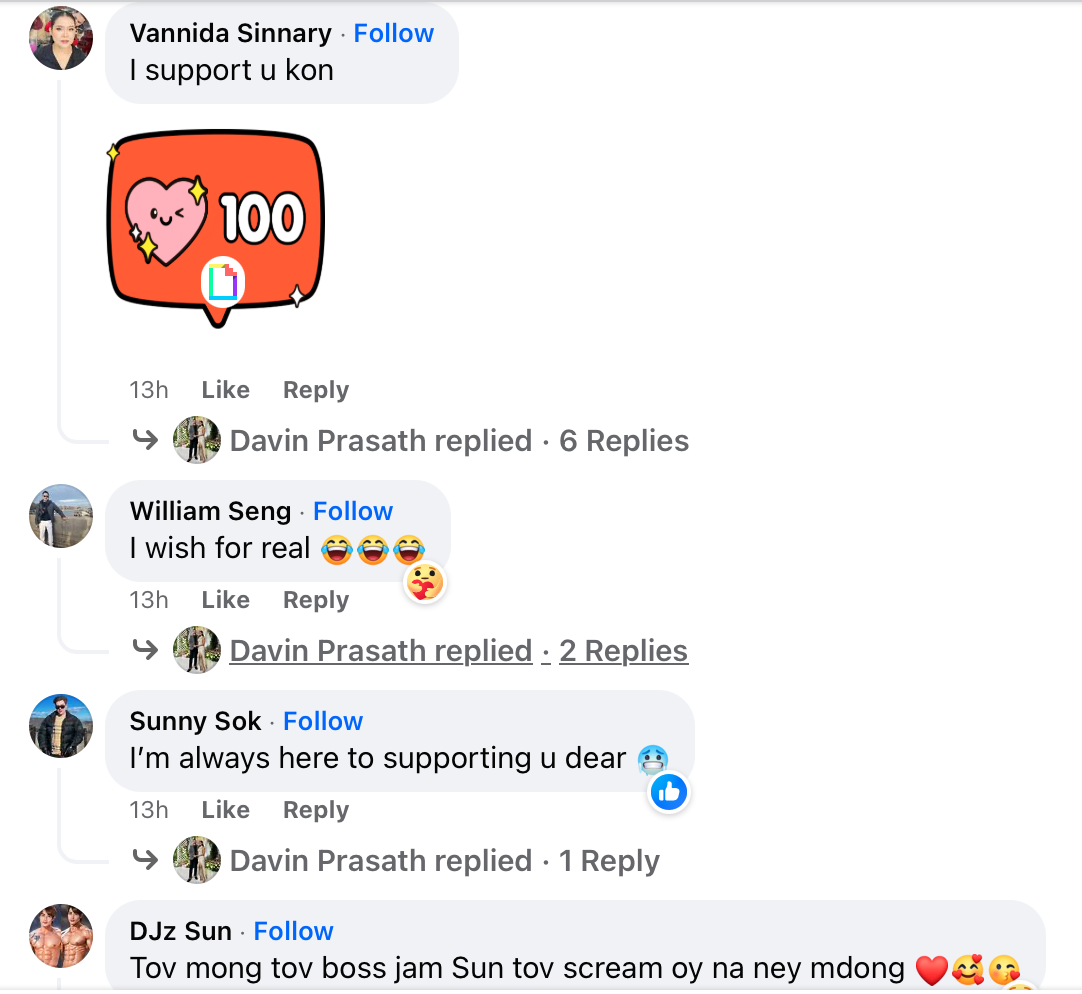
Task: Reply to William Seng's comment
Action: pyautogui.click(x=315, y=600)
